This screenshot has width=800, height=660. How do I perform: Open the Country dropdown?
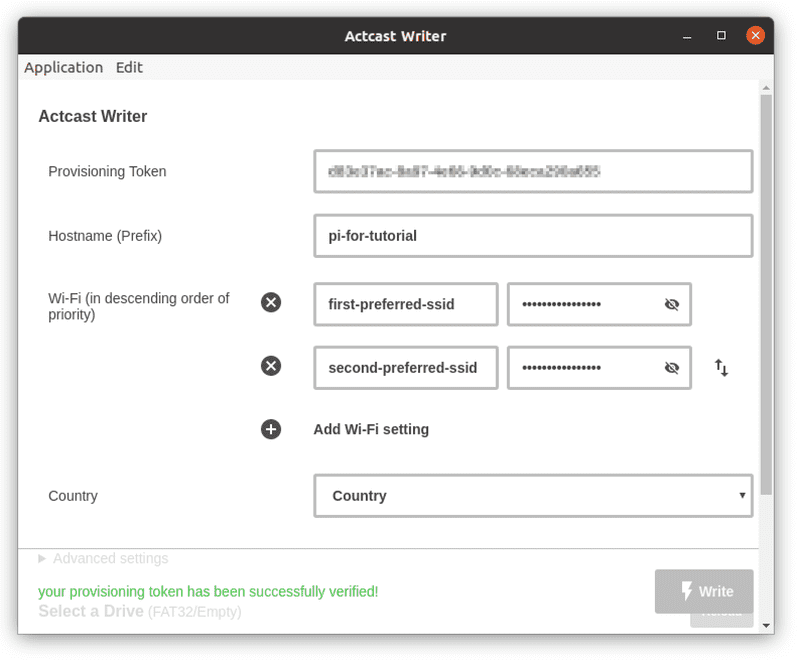point(533,496)
